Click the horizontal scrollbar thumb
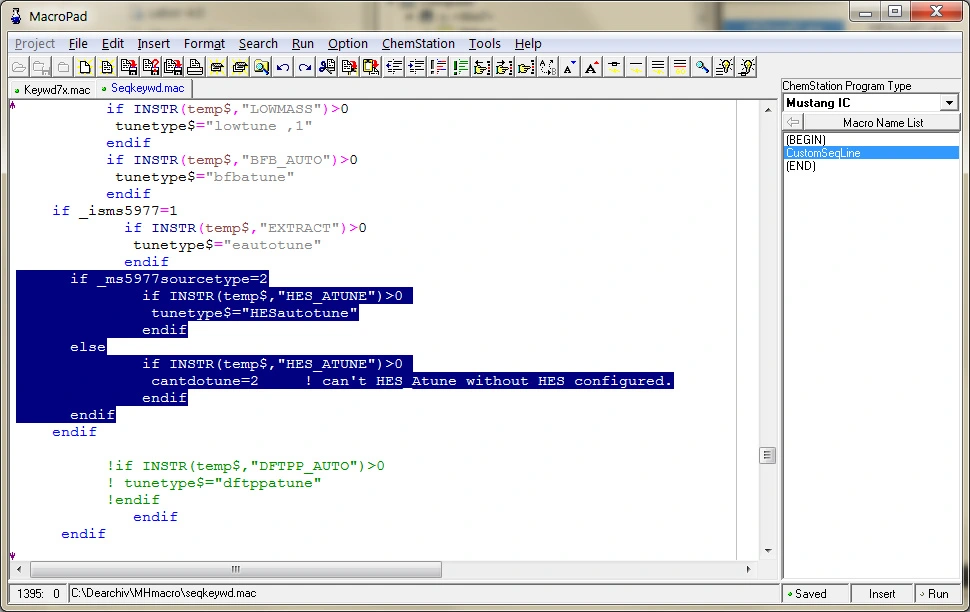This screenshot has height=612, width=970. (x=236, y=569)
